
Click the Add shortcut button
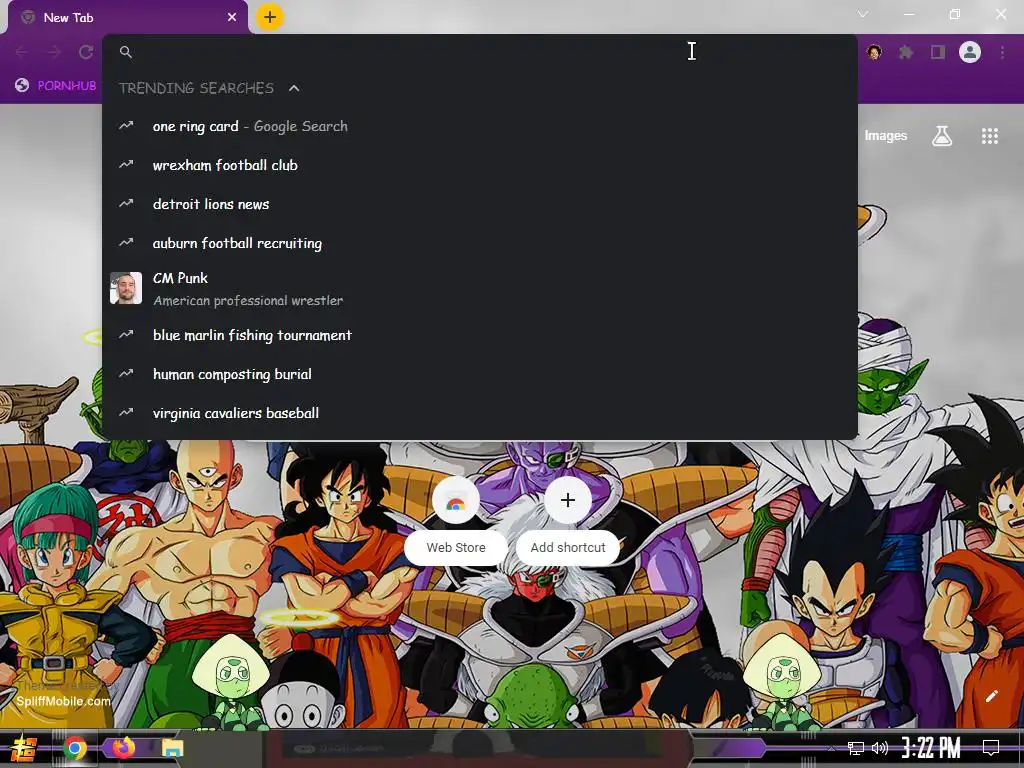(568, 518)
